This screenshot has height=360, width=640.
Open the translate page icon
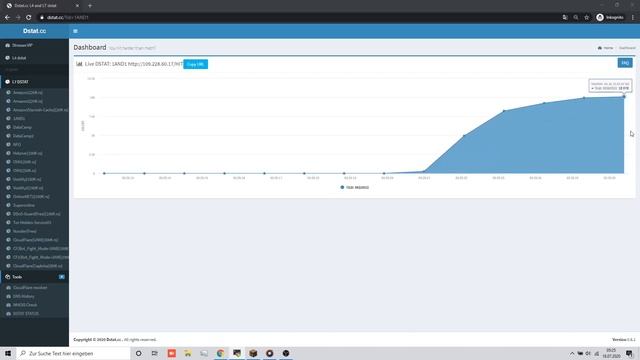(565, 18)
